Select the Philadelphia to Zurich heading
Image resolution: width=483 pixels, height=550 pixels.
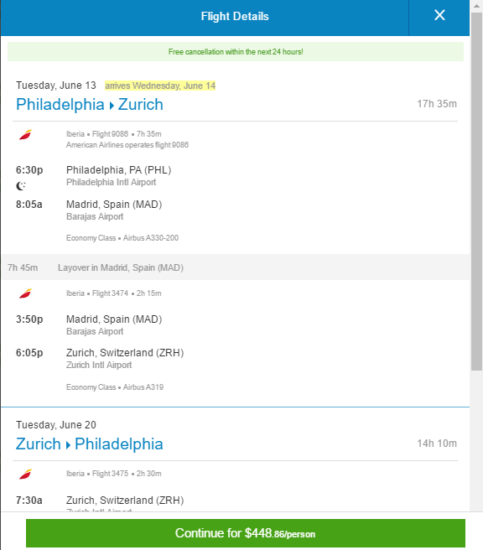coord(89,105)
